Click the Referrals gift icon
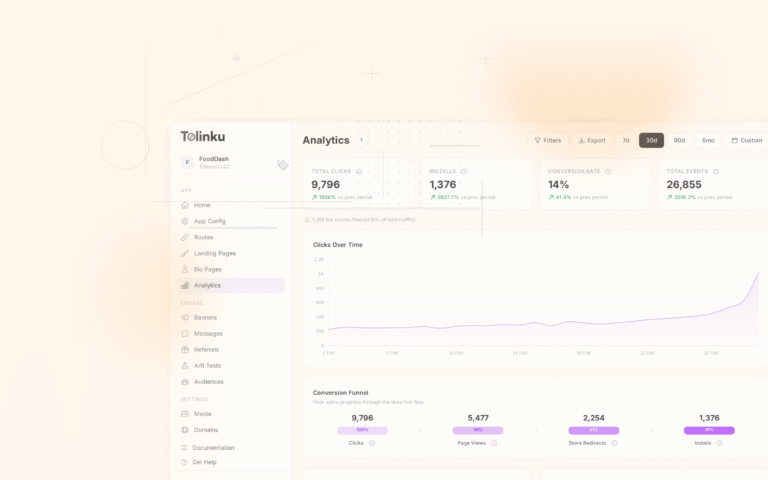 (x=185, y=350)
